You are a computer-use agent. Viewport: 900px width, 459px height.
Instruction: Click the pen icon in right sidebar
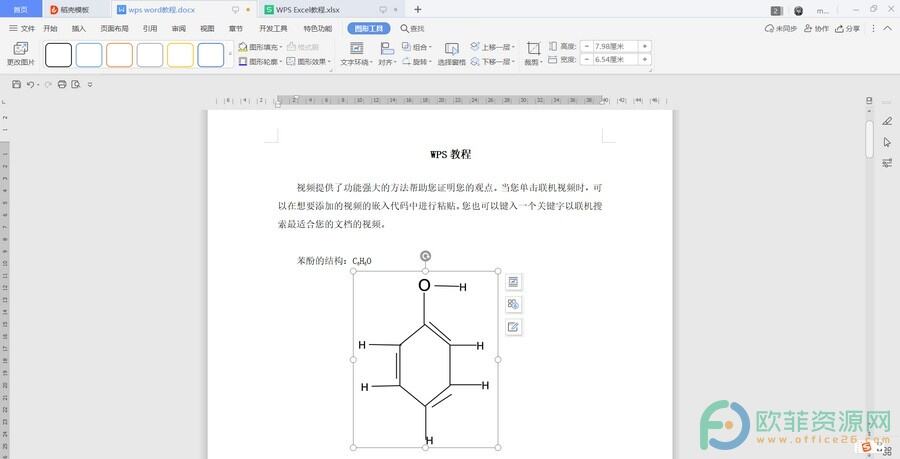887,121
